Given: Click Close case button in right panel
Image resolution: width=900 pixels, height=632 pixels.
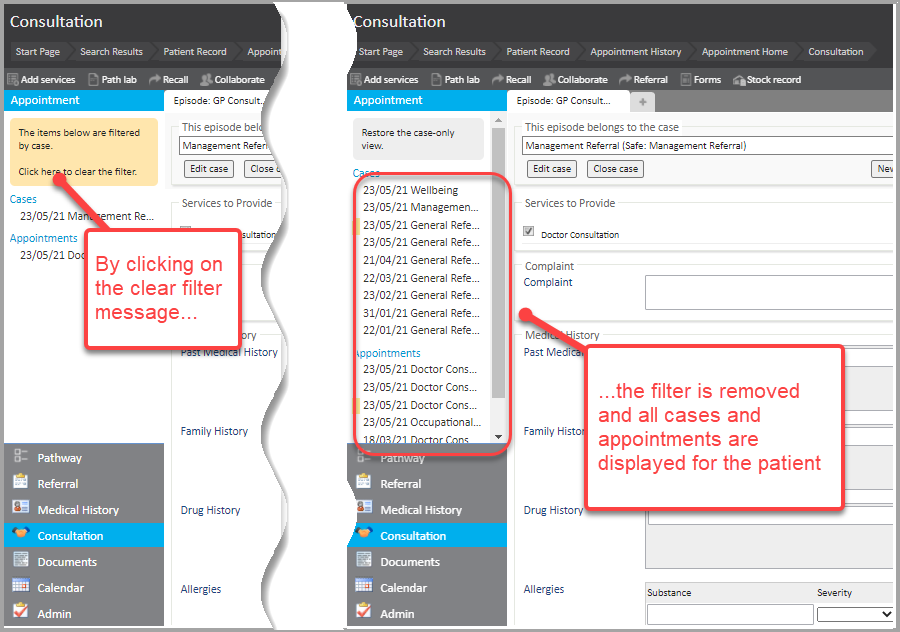Looking at the screenshot, I should tap(615, 169).
